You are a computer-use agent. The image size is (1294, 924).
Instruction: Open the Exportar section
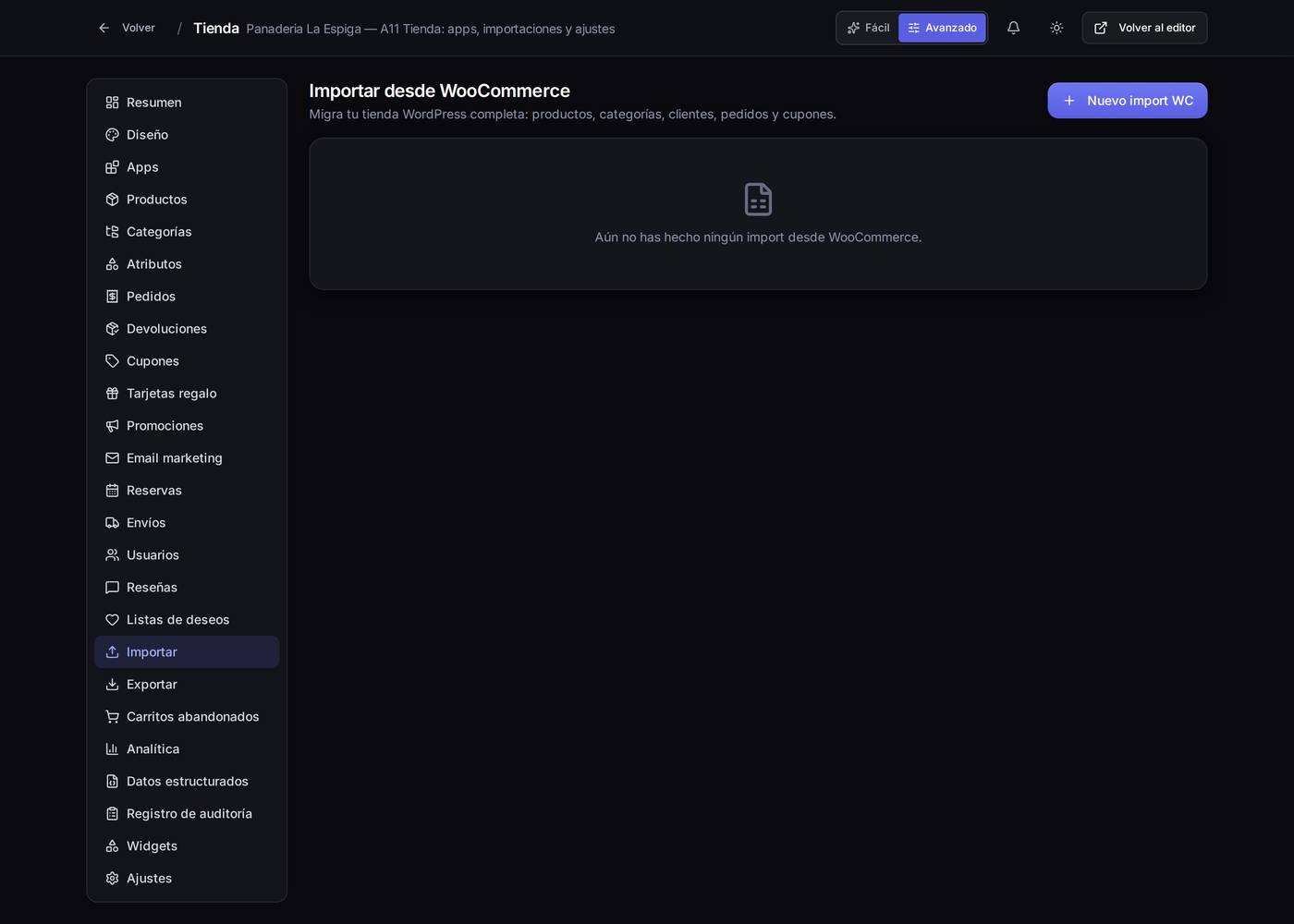(187, 685)
